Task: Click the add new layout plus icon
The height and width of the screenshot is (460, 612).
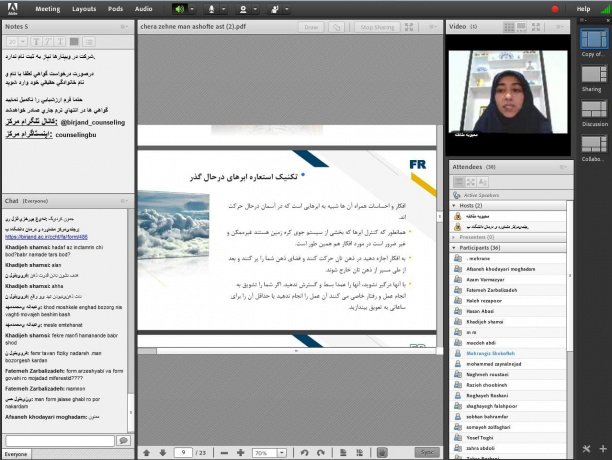Action: point(603,449)
